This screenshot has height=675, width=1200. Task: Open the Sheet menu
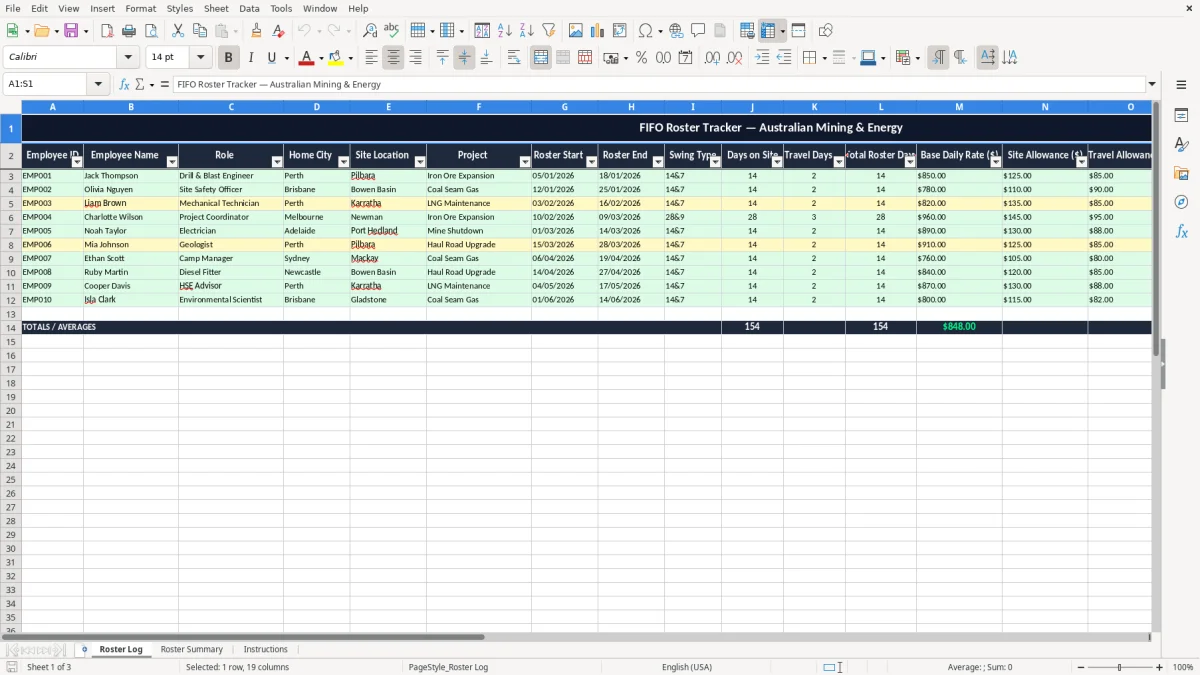[x=216, y=8]
